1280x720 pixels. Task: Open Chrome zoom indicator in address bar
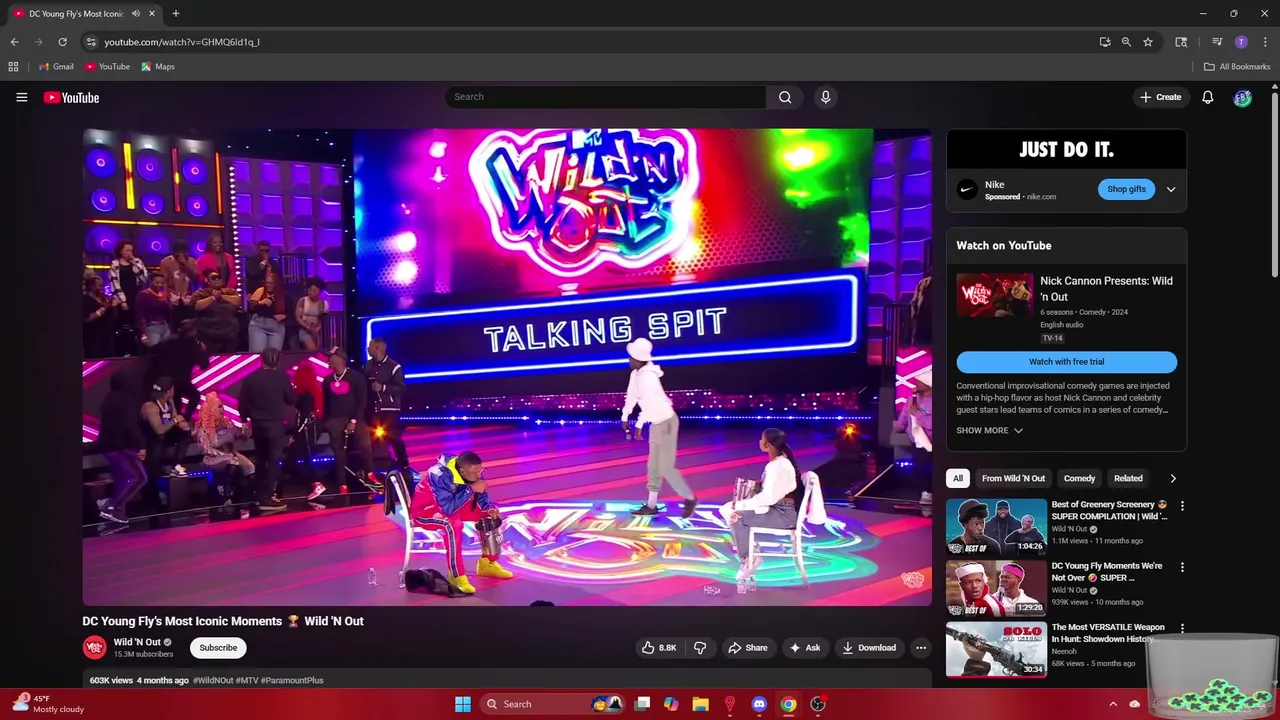[1126, 42]
